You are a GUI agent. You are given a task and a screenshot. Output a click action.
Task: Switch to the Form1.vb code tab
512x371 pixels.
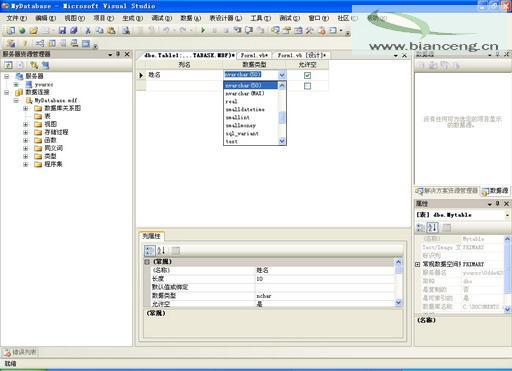(255, 55)
